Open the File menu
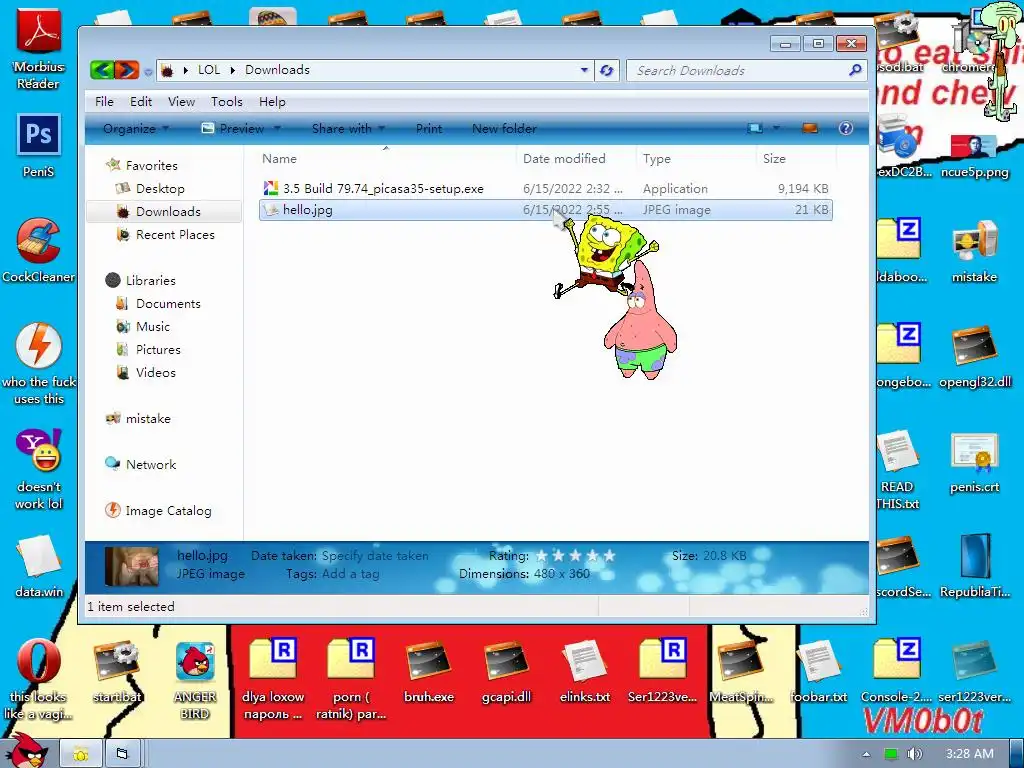Screen dimensions: 1024x768 coord(104,102)
